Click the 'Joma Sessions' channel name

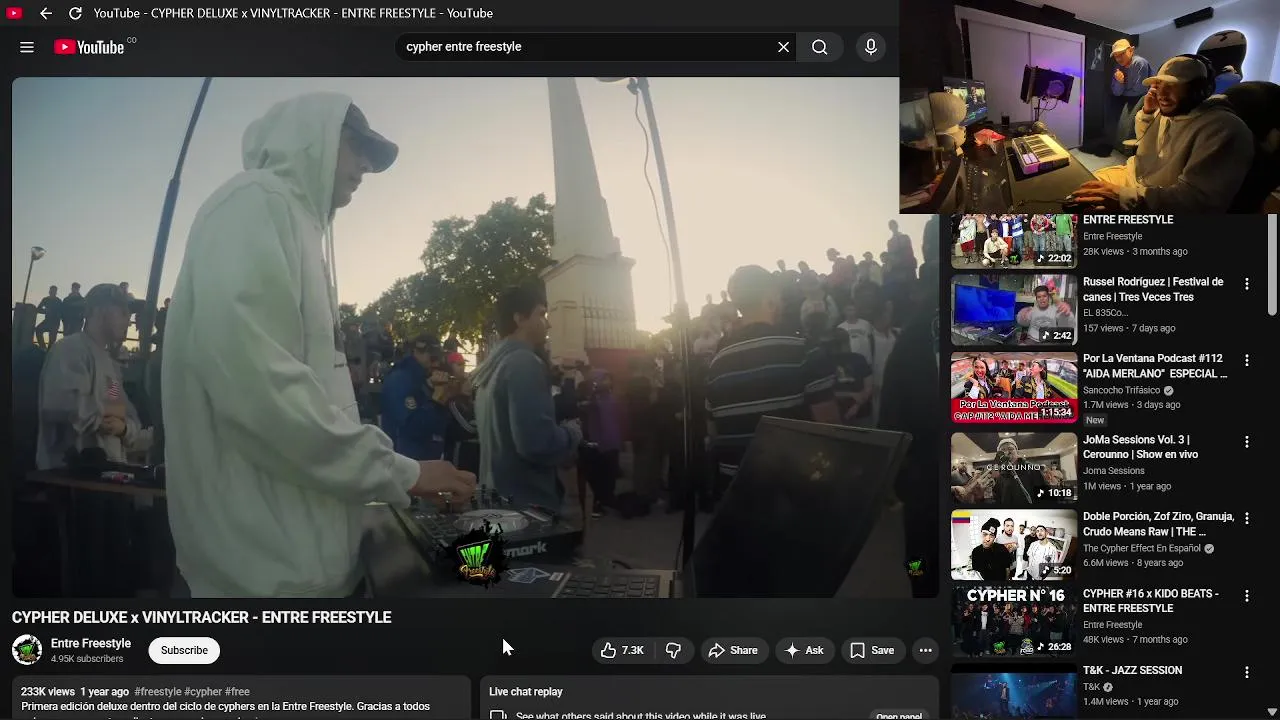(1114, 471)
